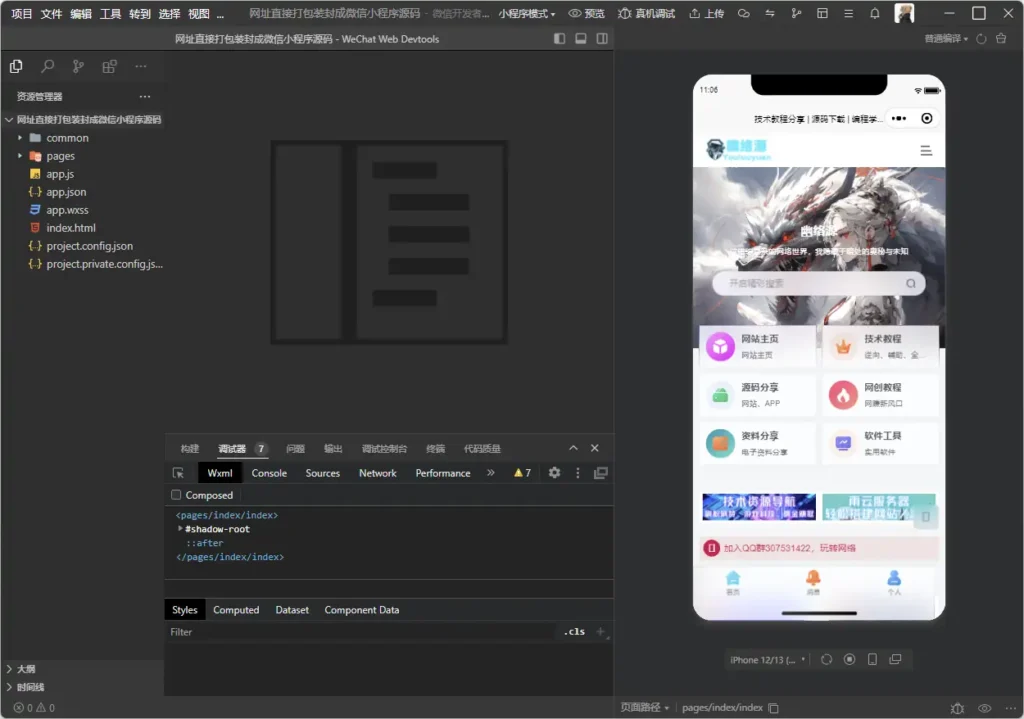Open the 项目 menu
The height and width of the screenshot is (719, 1024).
point(22,14)
